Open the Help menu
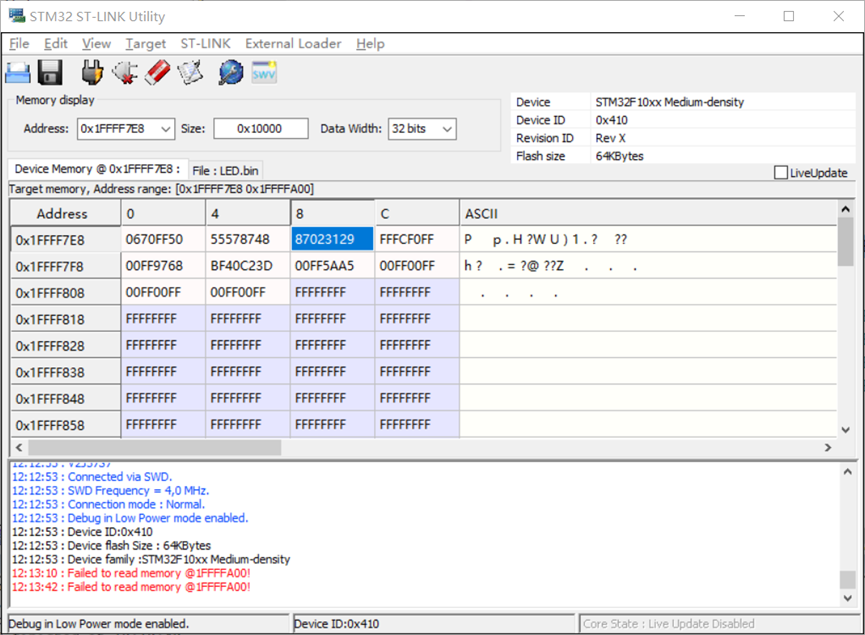Image resolution: width=865 pixels, height=635 pixels. (370, 44)
